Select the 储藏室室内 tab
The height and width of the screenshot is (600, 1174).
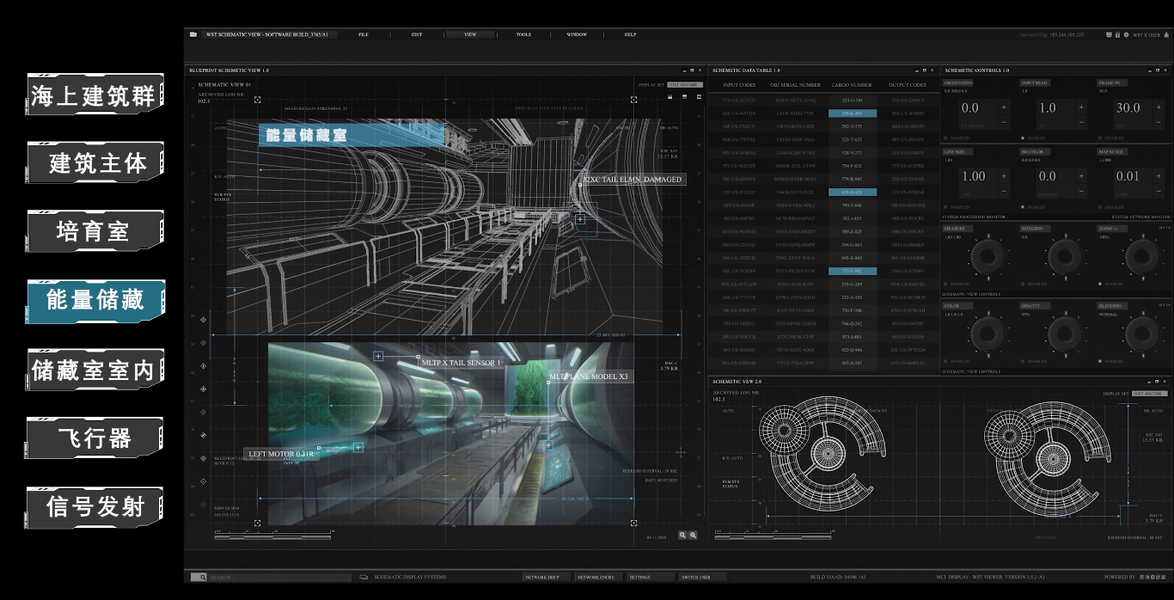tap(95, 370)
